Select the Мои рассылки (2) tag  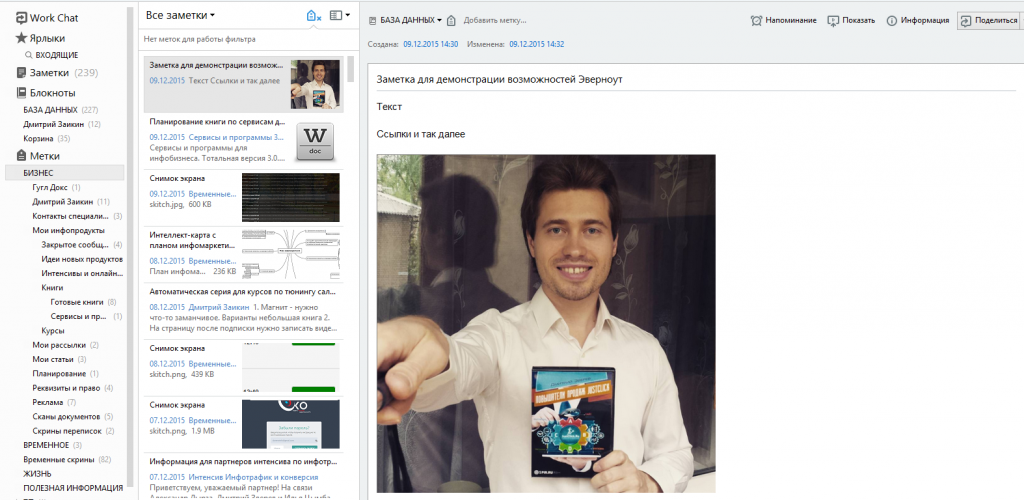(x=65, y=345)
